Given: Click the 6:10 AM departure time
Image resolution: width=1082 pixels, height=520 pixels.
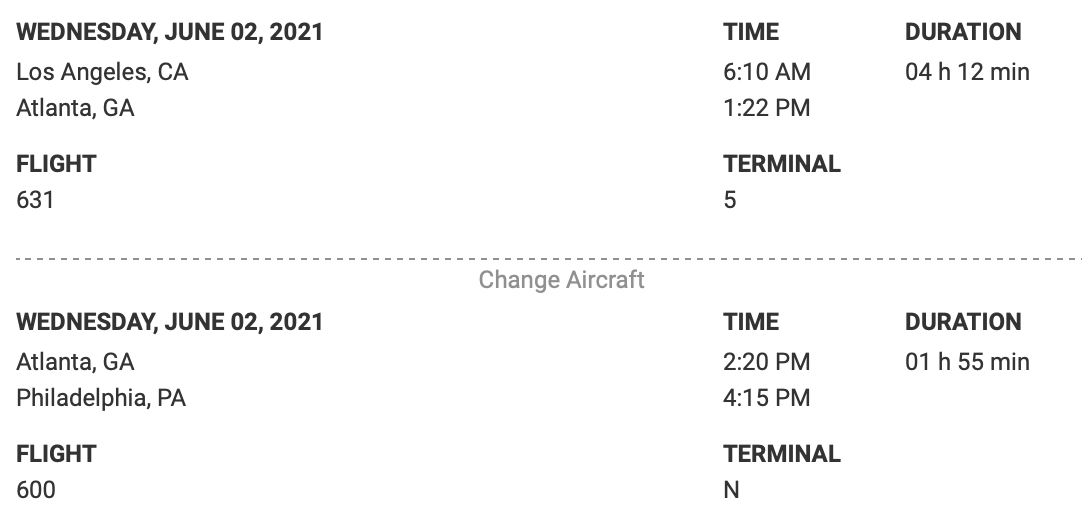Looking at the screenshot, I should 767,72.
